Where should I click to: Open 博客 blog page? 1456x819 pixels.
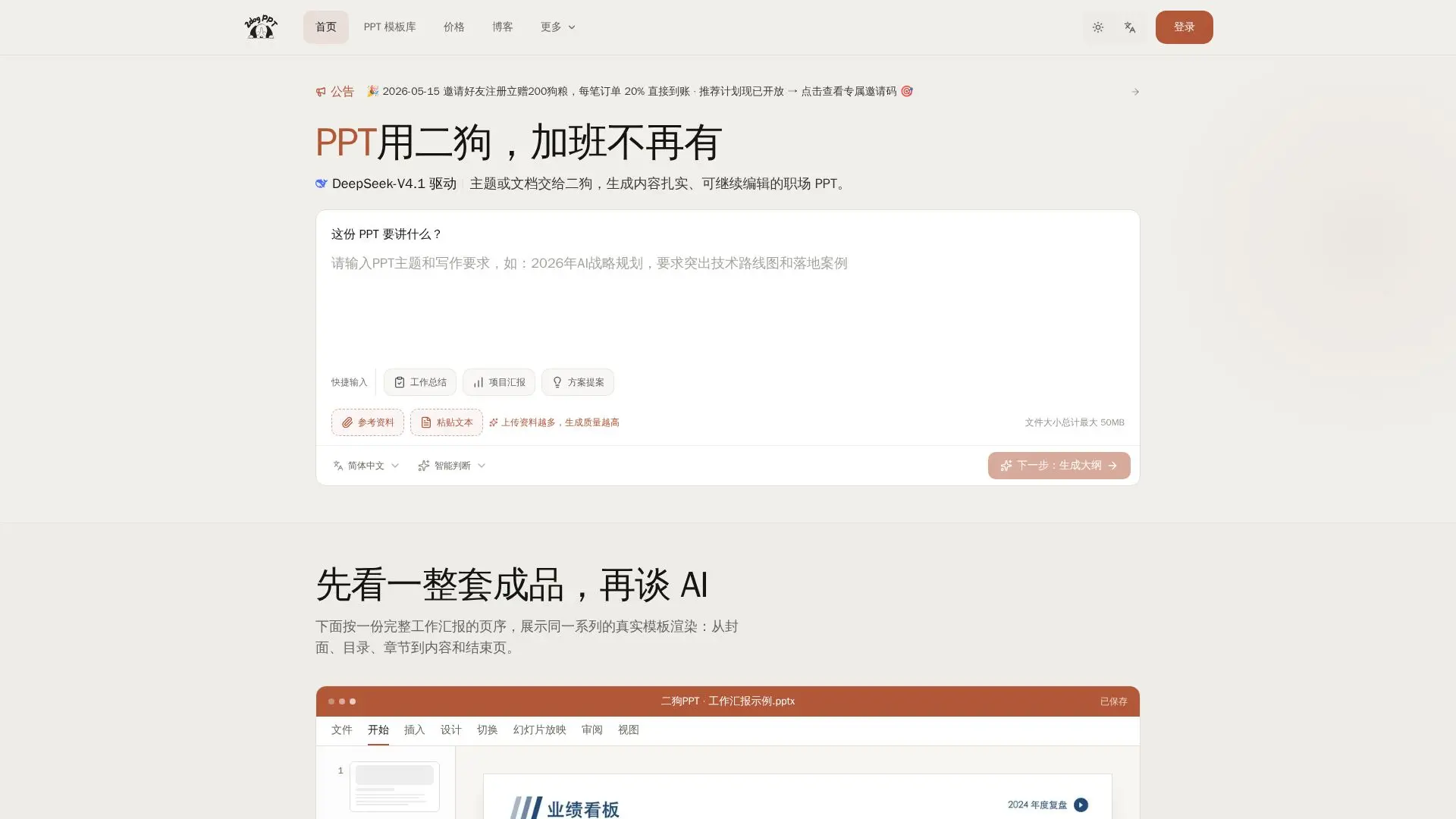[x=502, y=27]
